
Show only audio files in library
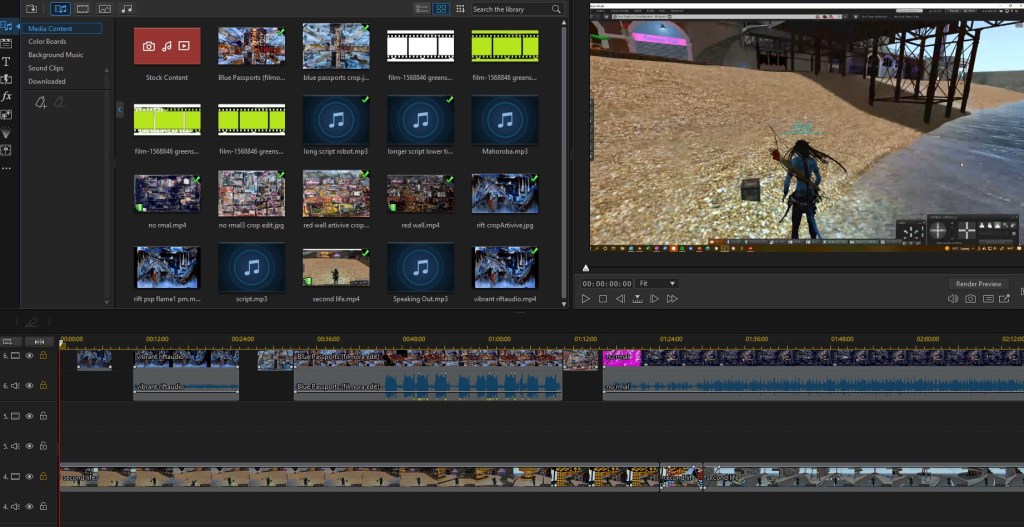coord(126,9)
